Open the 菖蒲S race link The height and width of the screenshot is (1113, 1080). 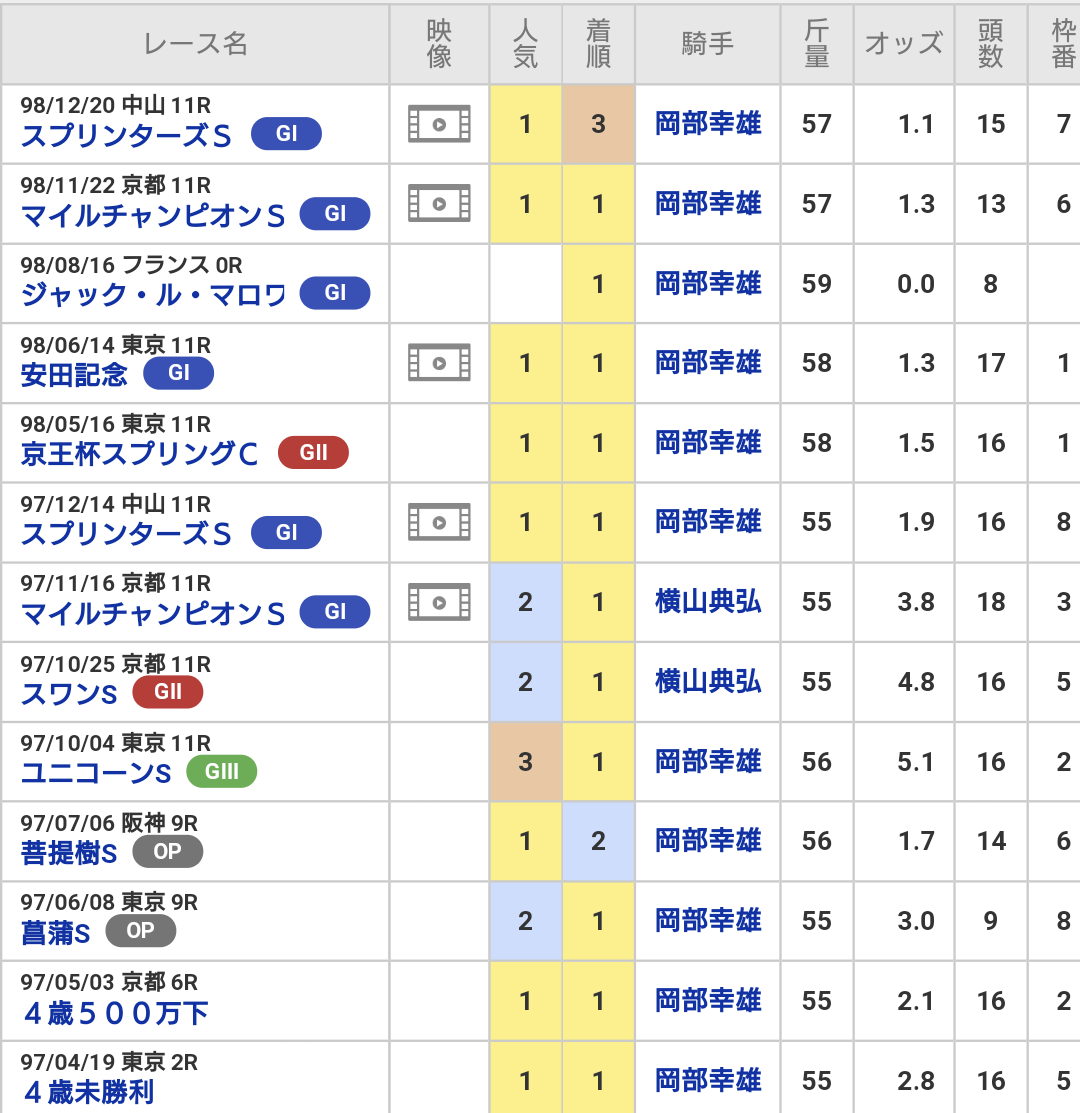(x=56, y=932)
